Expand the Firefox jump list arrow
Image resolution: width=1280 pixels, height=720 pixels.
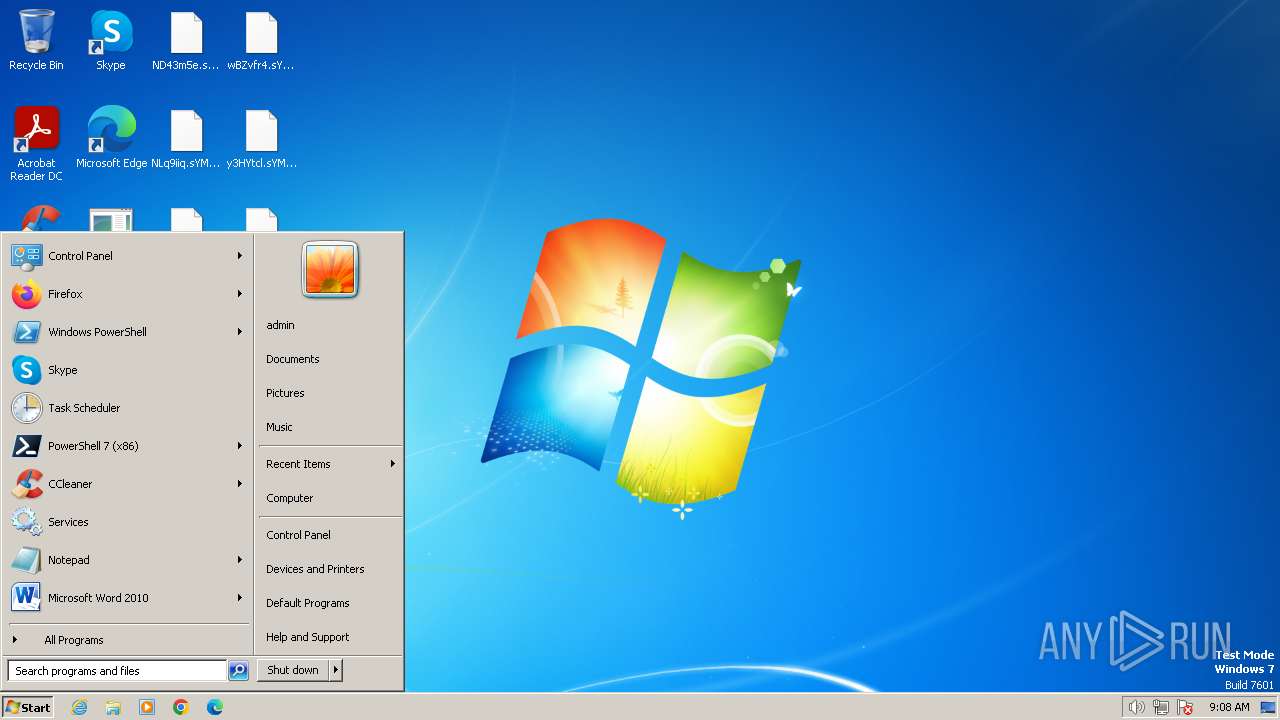tap(240, 294)
